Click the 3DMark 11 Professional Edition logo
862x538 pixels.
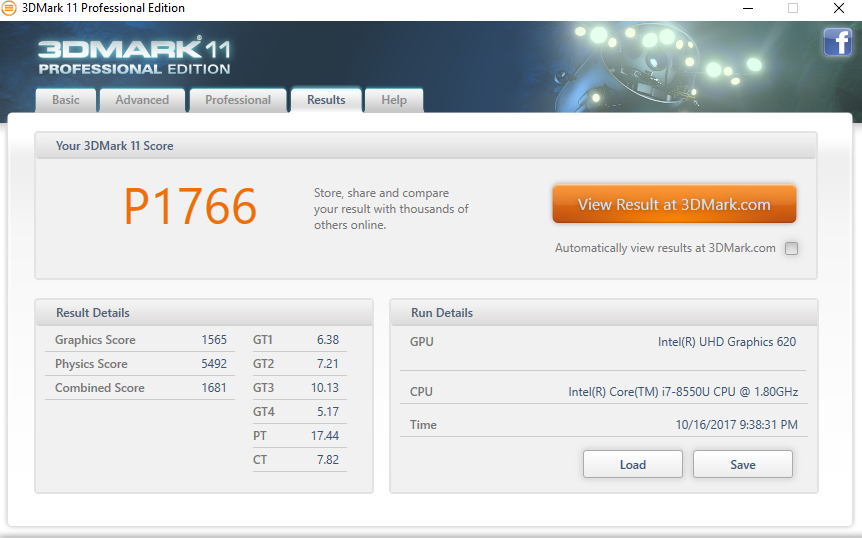[134, 56]
